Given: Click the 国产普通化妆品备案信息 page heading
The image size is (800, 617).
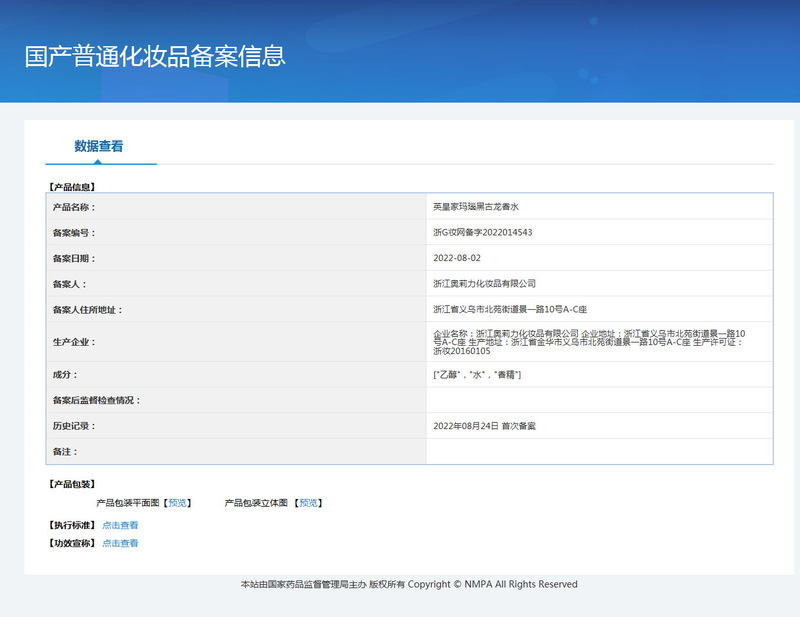Looking at the screenshot, I should point(155,56).
